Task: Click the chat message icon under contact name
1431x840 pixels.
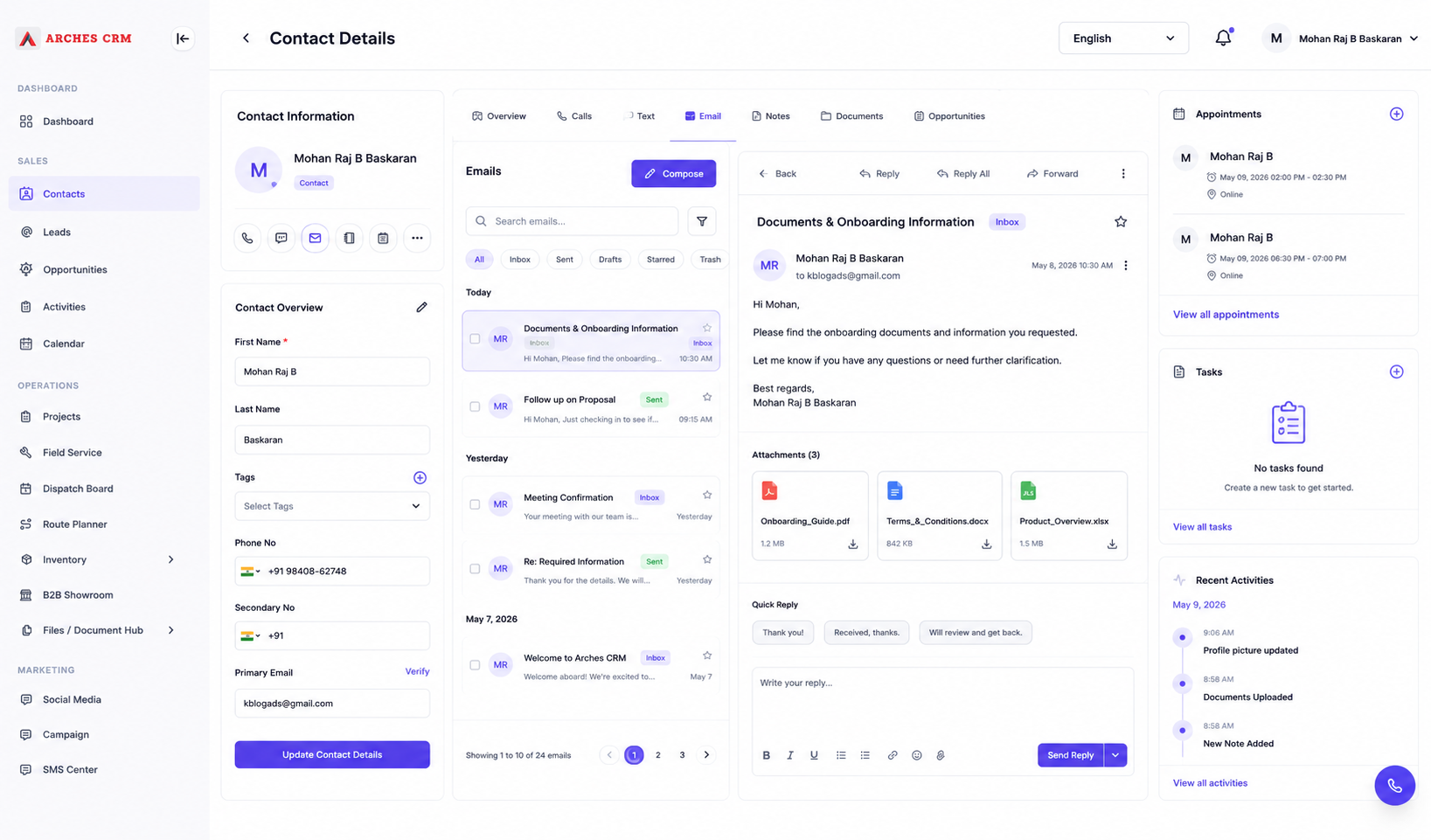Action: [281, 238]
